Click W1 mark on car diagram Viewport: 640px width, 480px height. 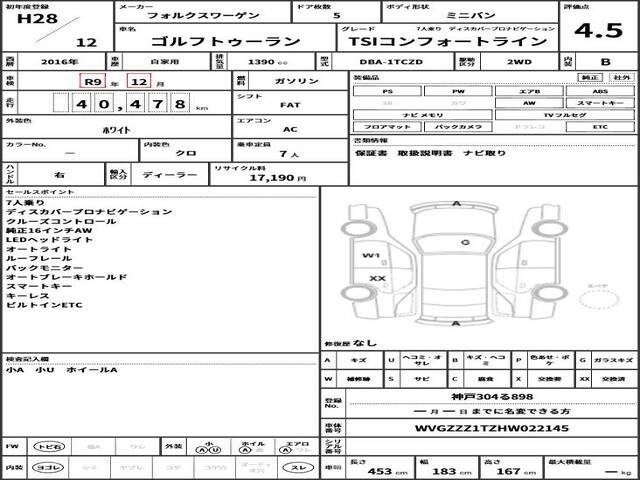pos(371,256)
